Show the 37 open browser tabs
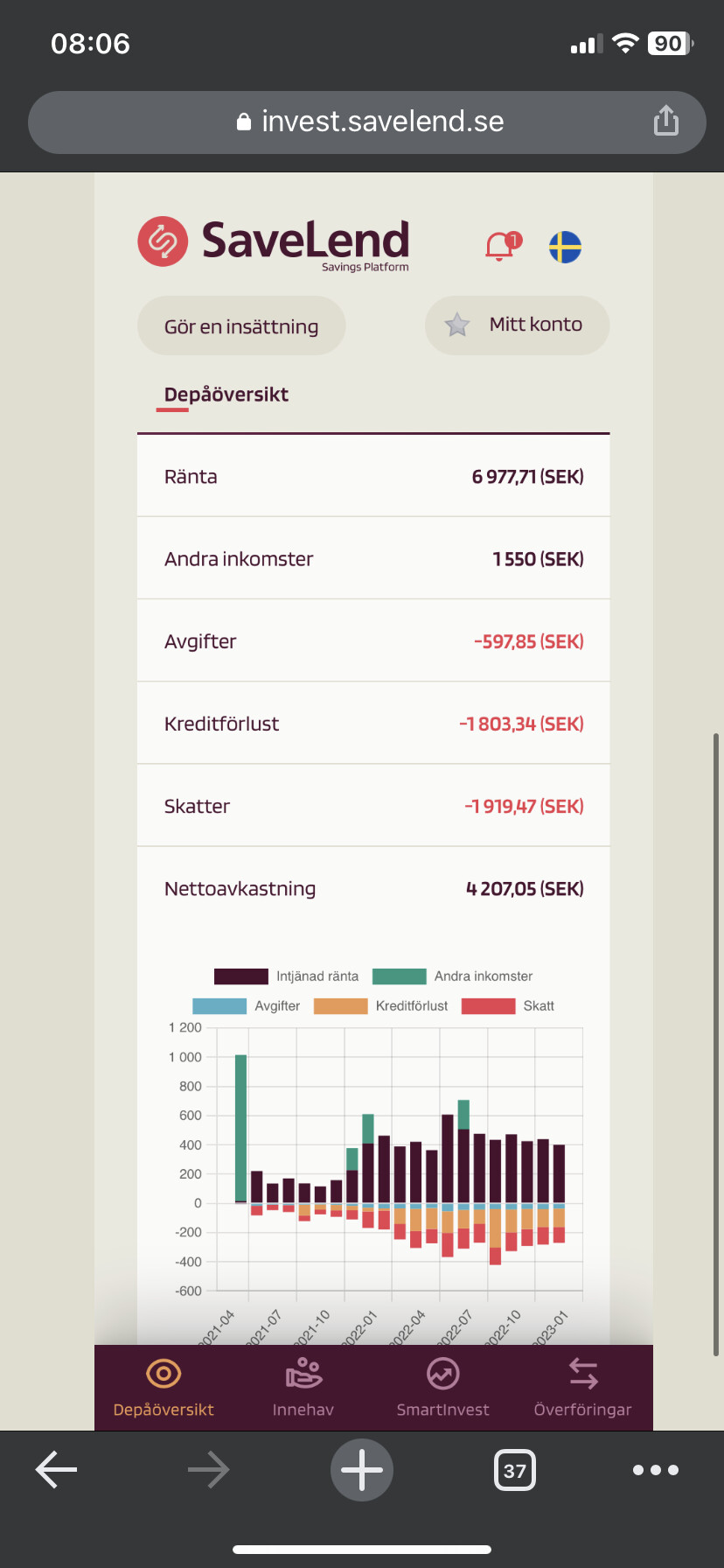Viewport: 724px width, 1568px height. [515, 1470]
